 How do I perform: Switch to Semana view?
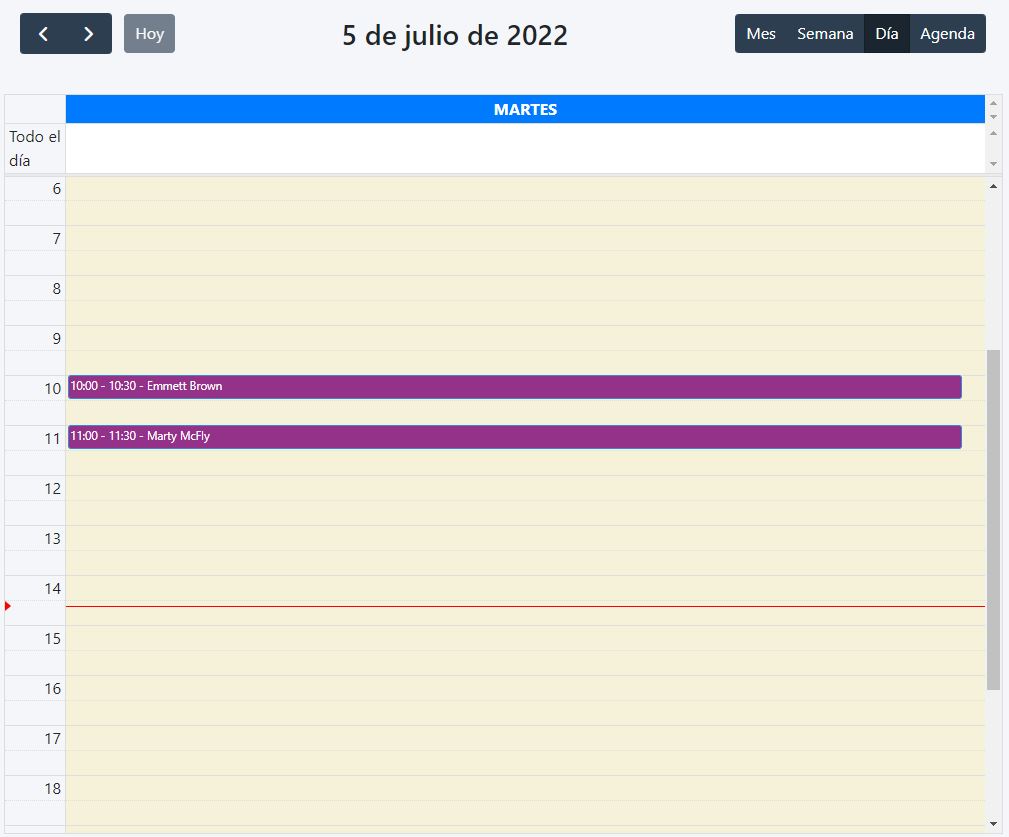[825, 34]
